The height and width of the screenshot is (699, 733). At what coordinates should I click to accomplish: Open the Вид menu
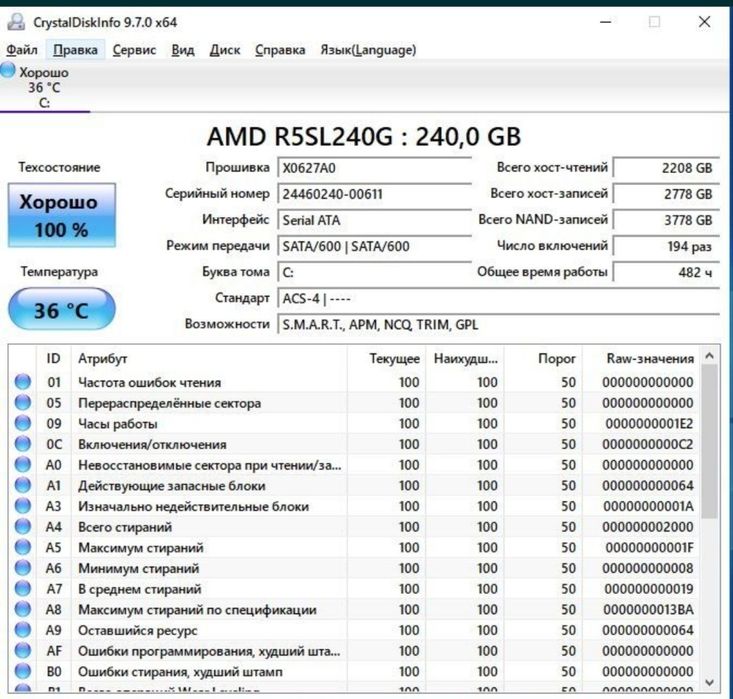click(183, 50)
